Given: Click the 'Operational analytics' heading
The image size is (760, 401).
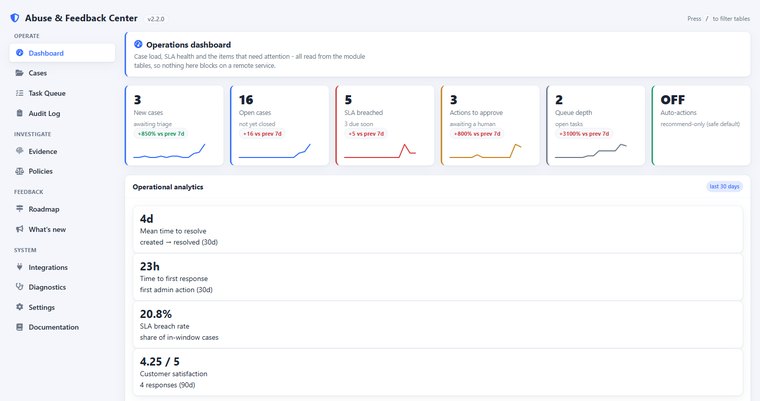Looking at the screenshot, I should [168, 187].
